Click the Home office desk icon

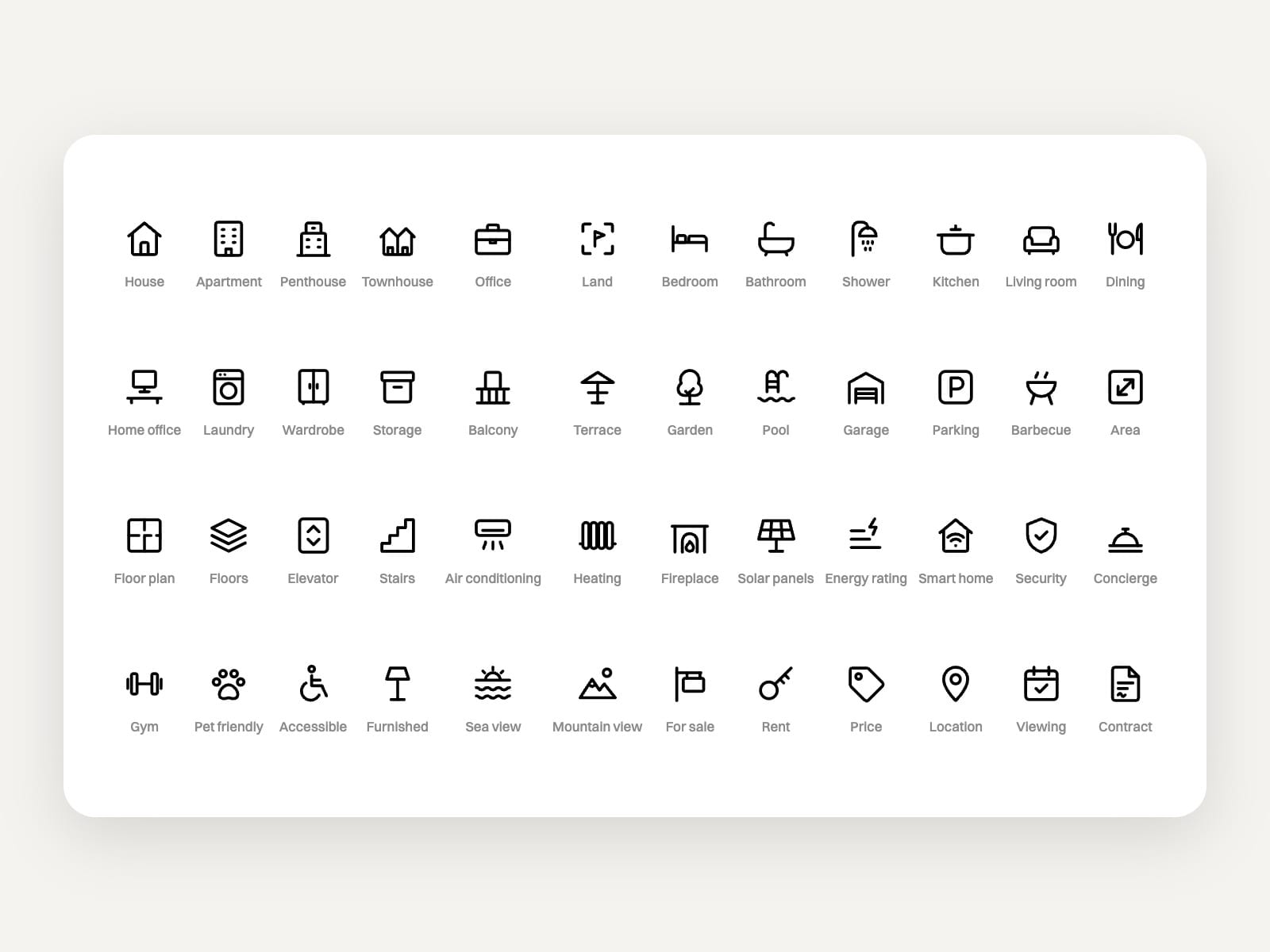pyautogui.click(x=144, y=387)
